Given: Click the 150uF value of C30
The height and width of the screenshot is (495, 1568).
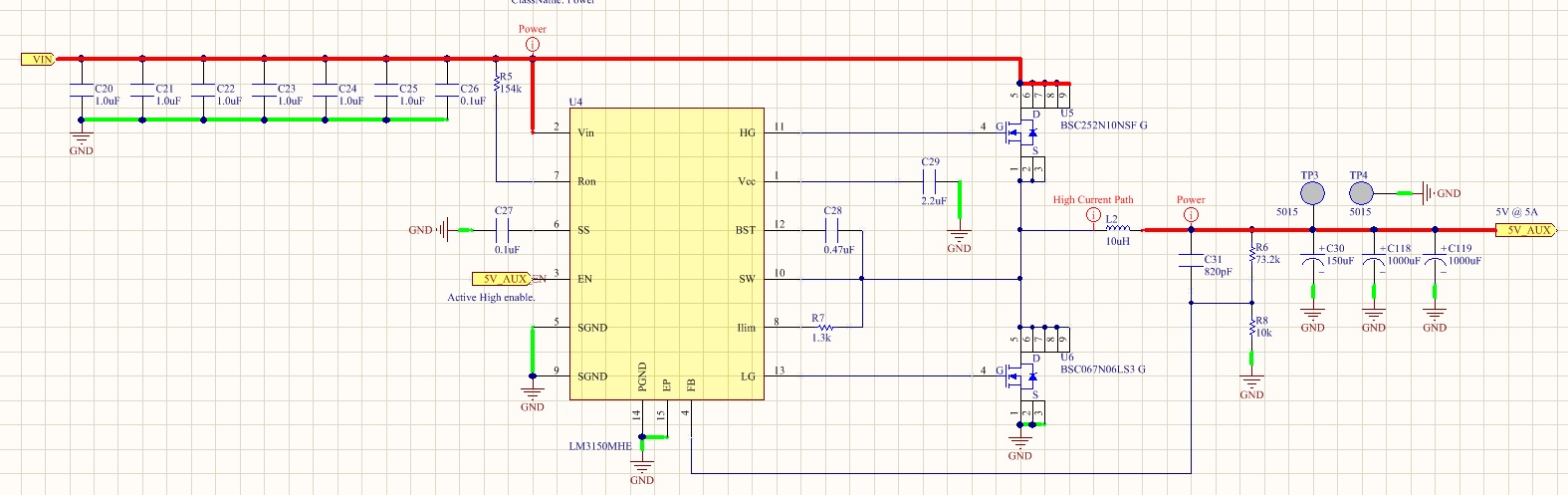Looking at the screenshot, I should (1340, 261).
